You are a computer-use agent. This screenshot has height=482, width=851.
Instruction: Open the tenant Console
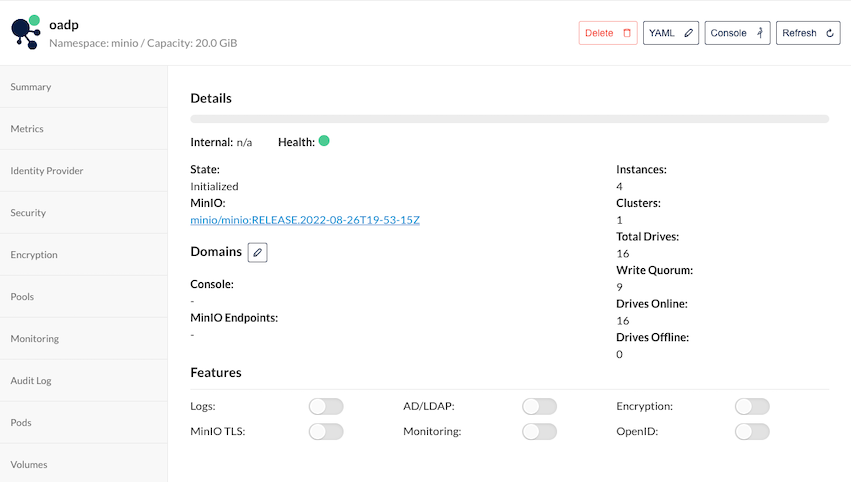click(737, 33)
